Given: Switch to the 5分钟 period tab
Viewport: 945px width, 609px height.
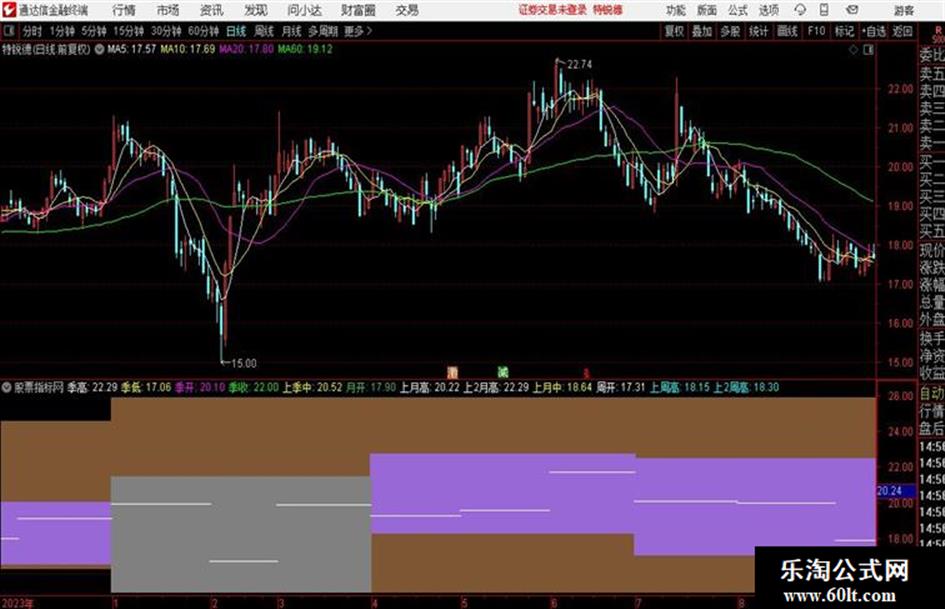Looking at the screenshot, I should (x=93, y=31).
